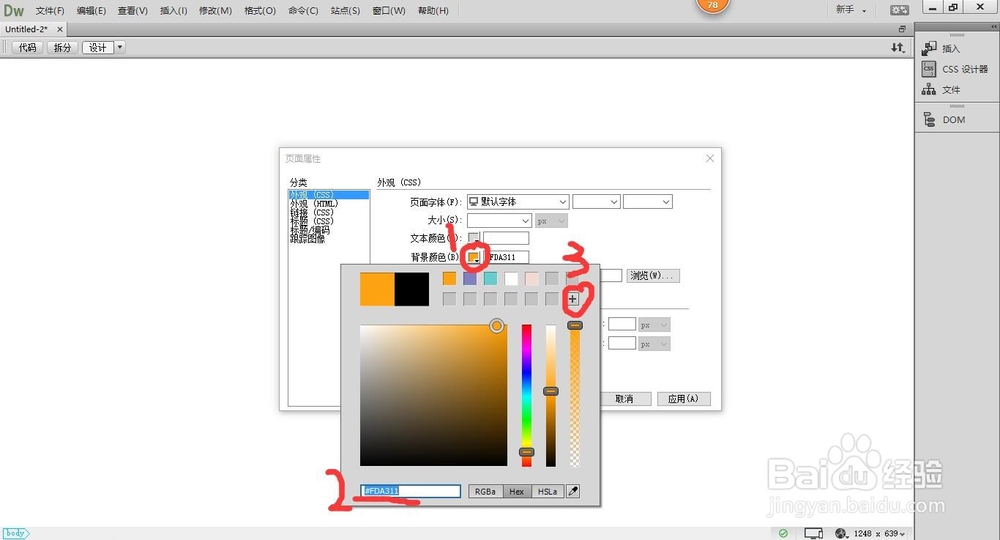Click the 浏览(W)... browse button
This screenshot has height=540, width=1000.
pos(652,275)
